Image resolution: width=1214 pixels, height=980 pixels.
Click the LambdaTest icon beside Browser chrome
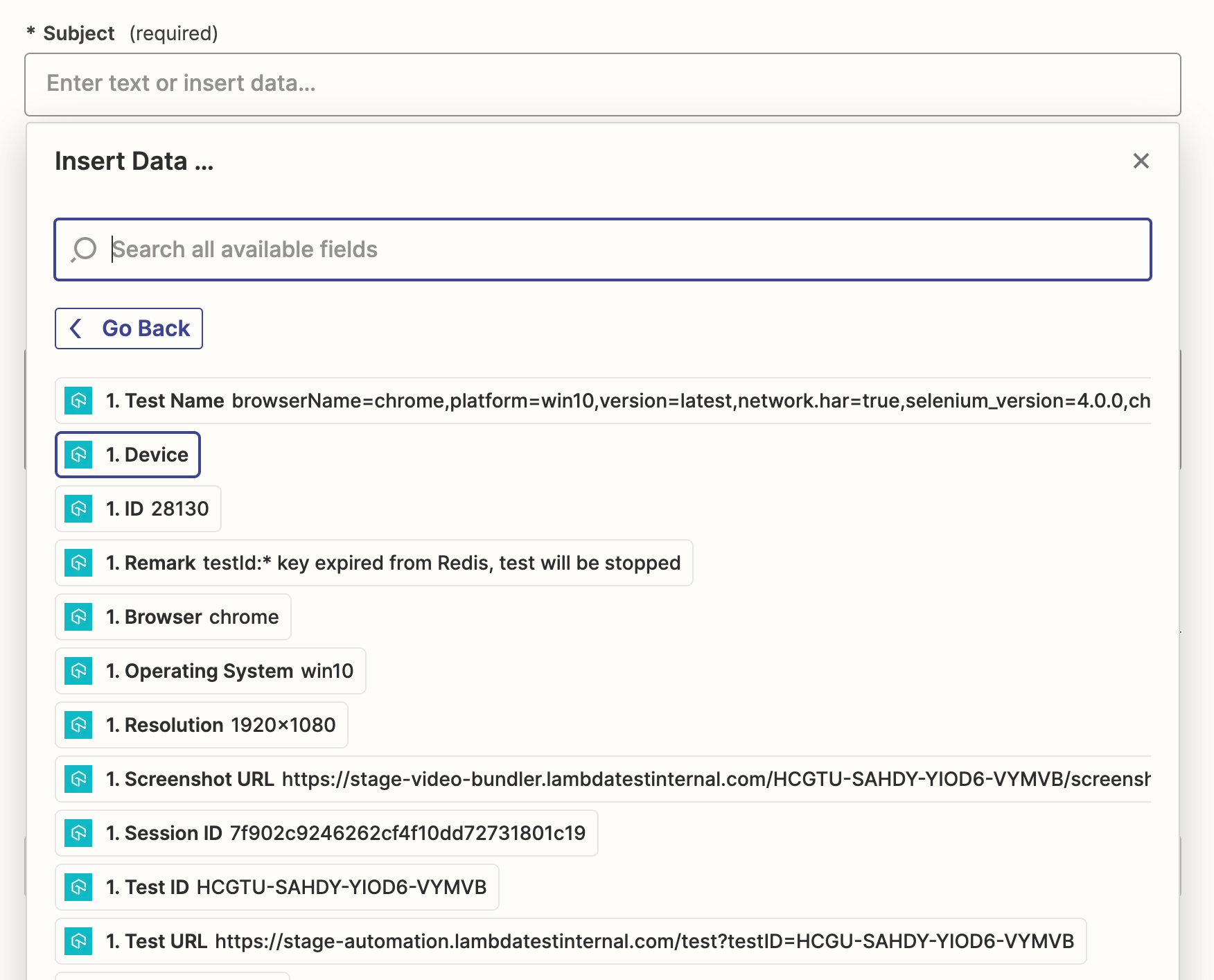pyautogui.click(x=78, y=617)
